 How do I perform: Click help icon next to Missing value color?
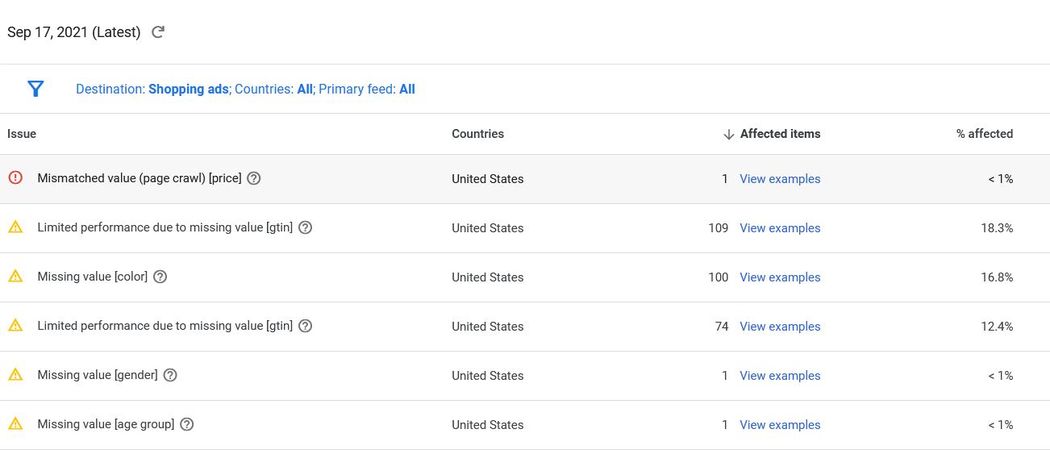click(160, 277)
